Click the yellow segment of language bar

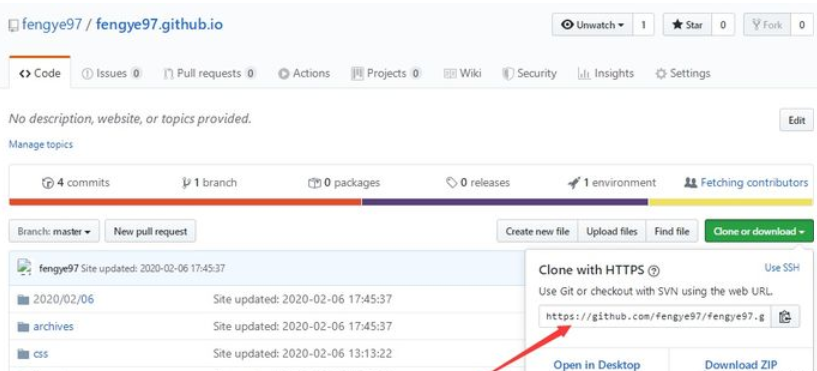click(731, 202)
